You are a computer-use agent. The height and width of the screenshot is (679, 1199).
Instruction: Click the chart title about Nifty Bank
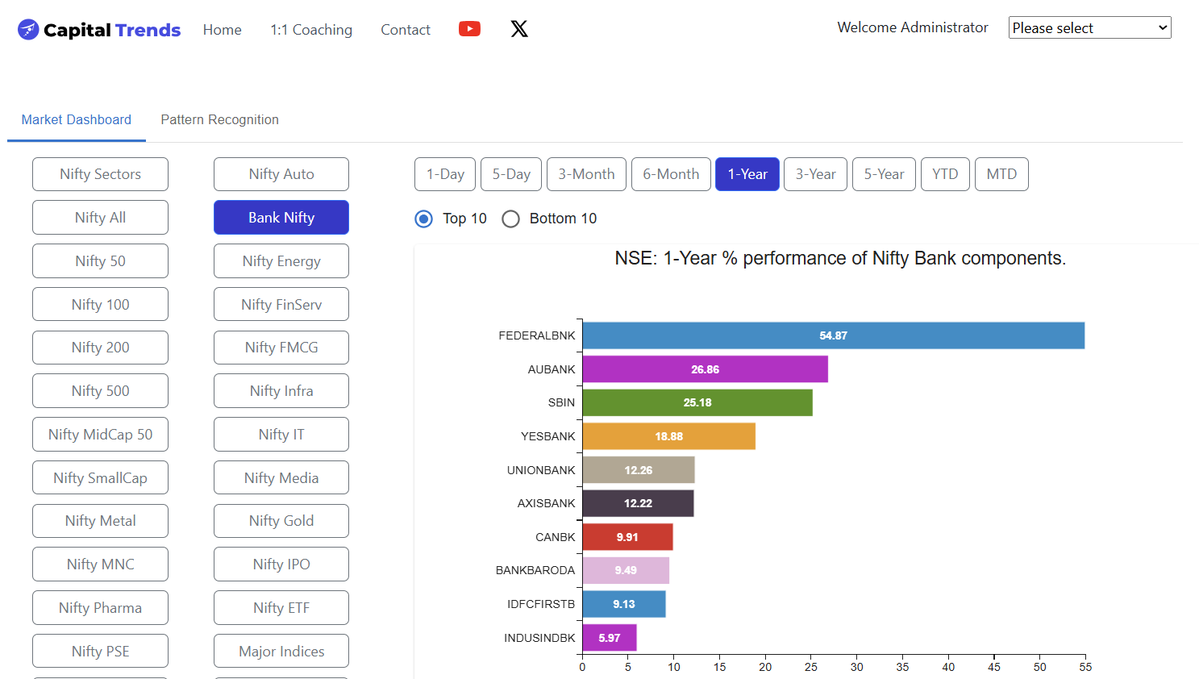tap(840, 258)
